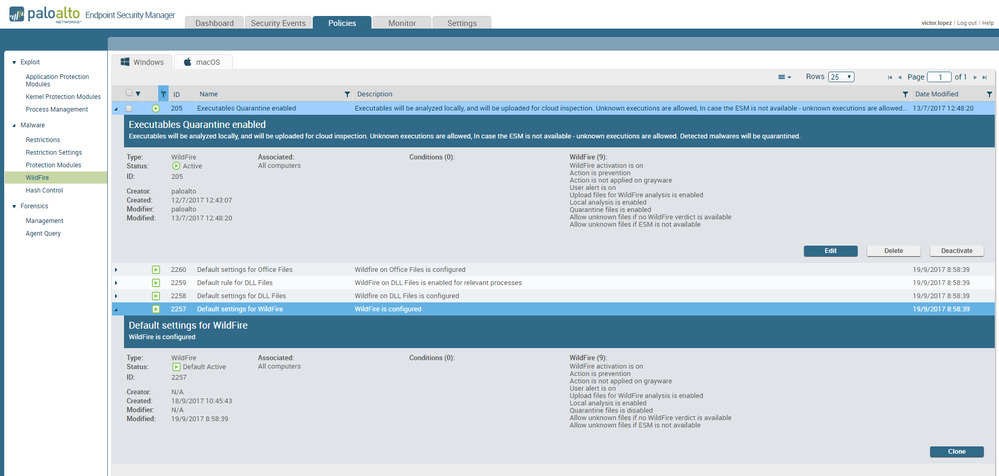
Task: Select Hash Control in the sidebar
Action: click(44, 190)
